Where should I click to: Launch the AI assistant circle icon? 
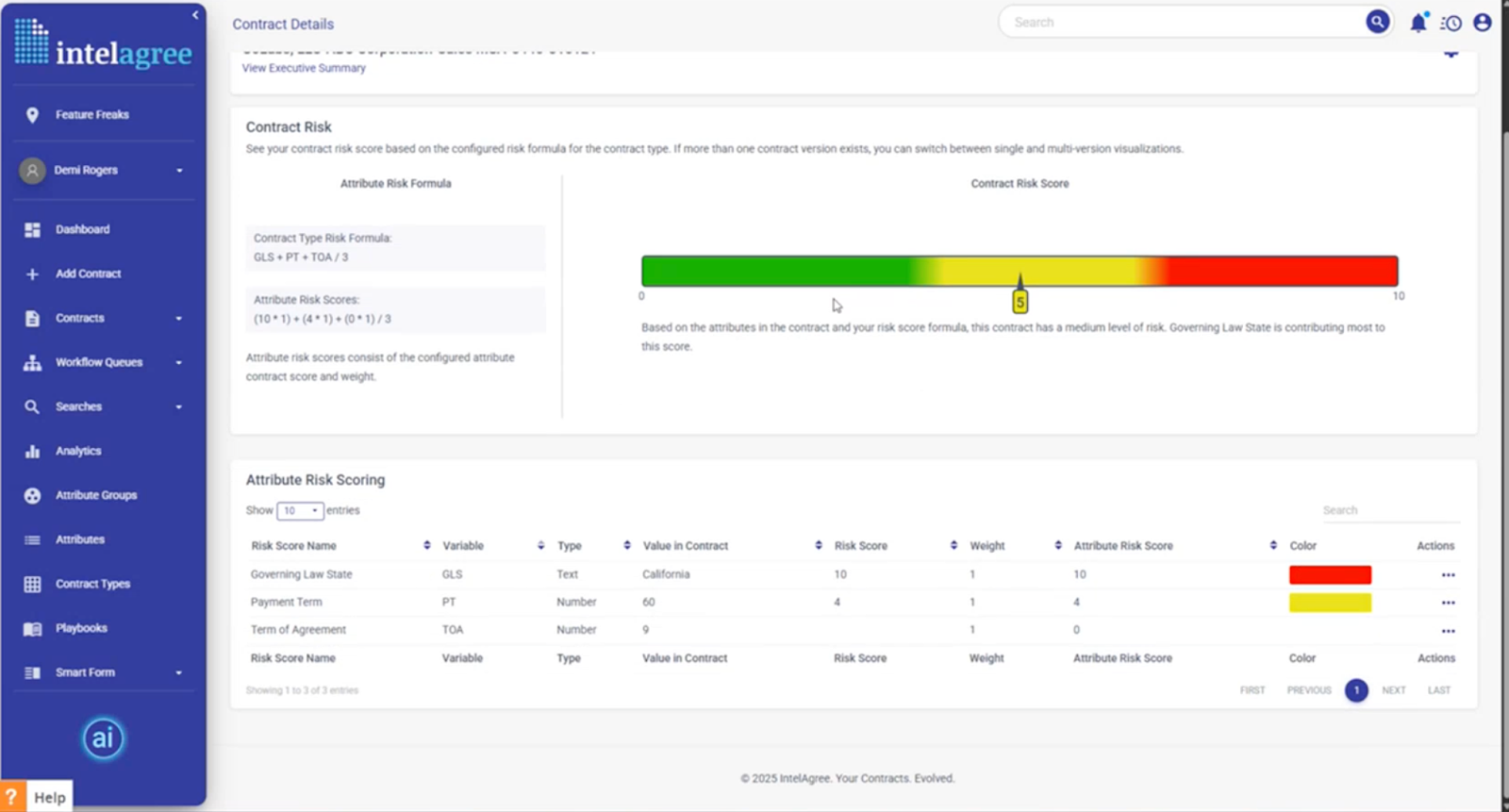tap(103, 738)
